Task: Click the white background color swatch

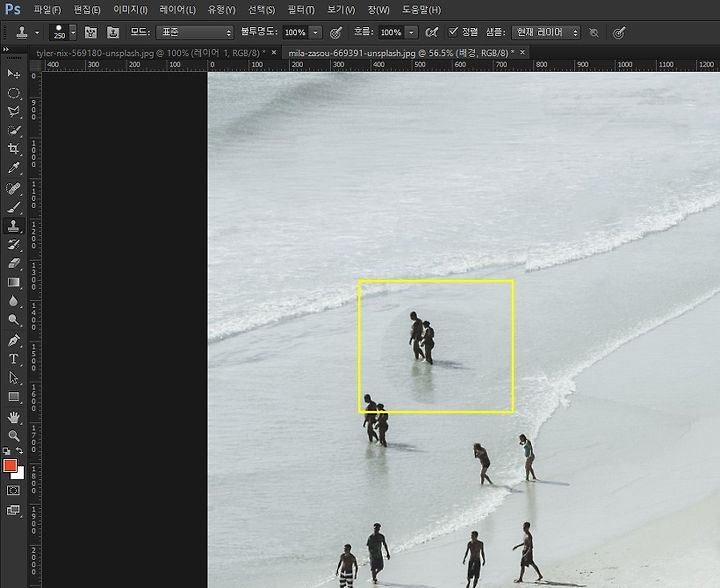Action: [20, 475]
